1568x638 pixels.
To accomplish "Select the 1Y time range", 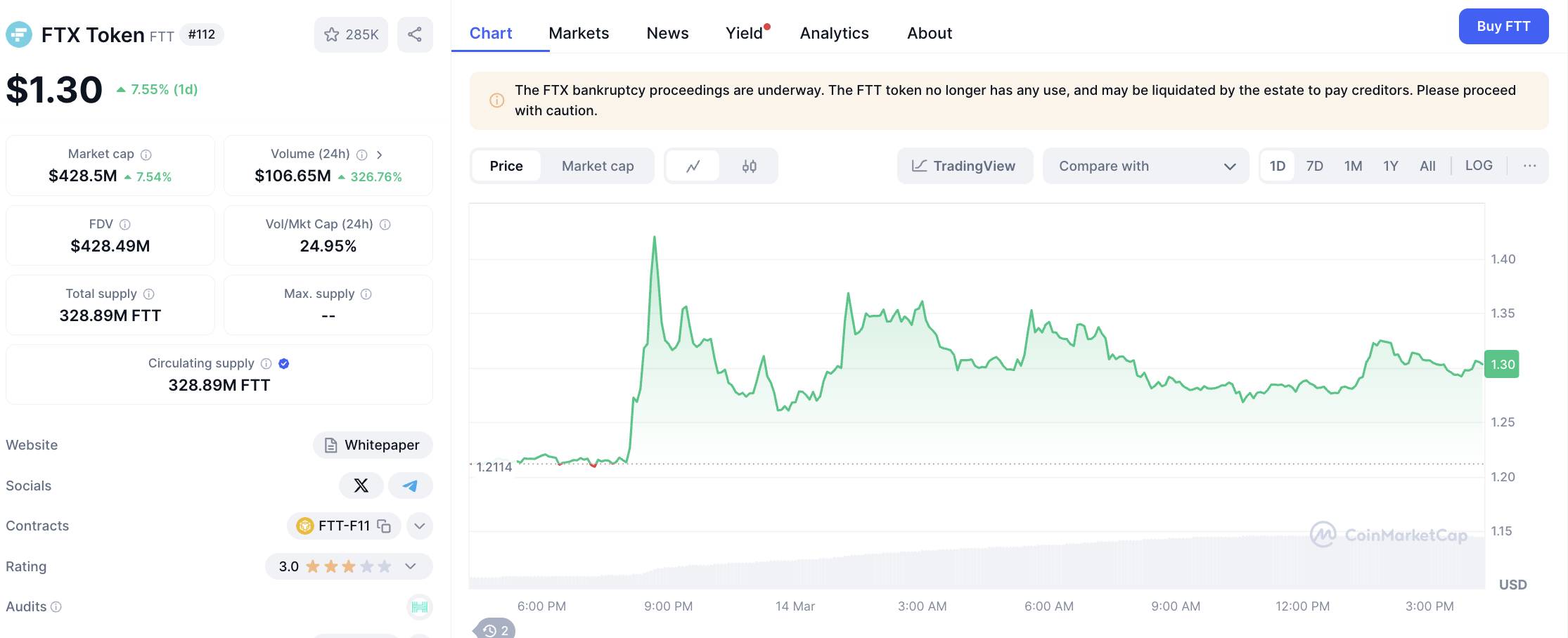I will click(1391, 166).
